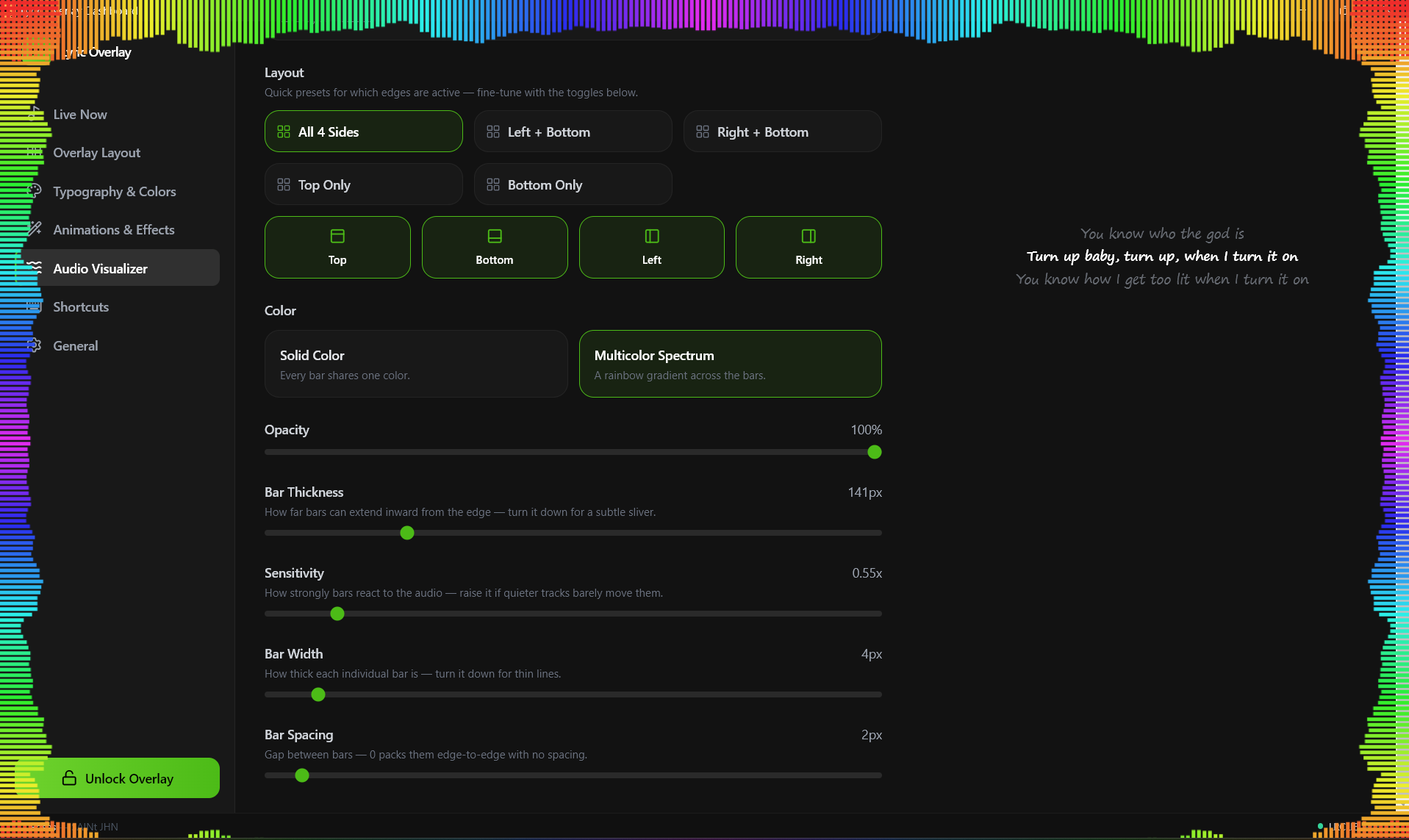1409x840 pixels.
Task: Click the Bar Width slider handle
Action: (318, 694)
